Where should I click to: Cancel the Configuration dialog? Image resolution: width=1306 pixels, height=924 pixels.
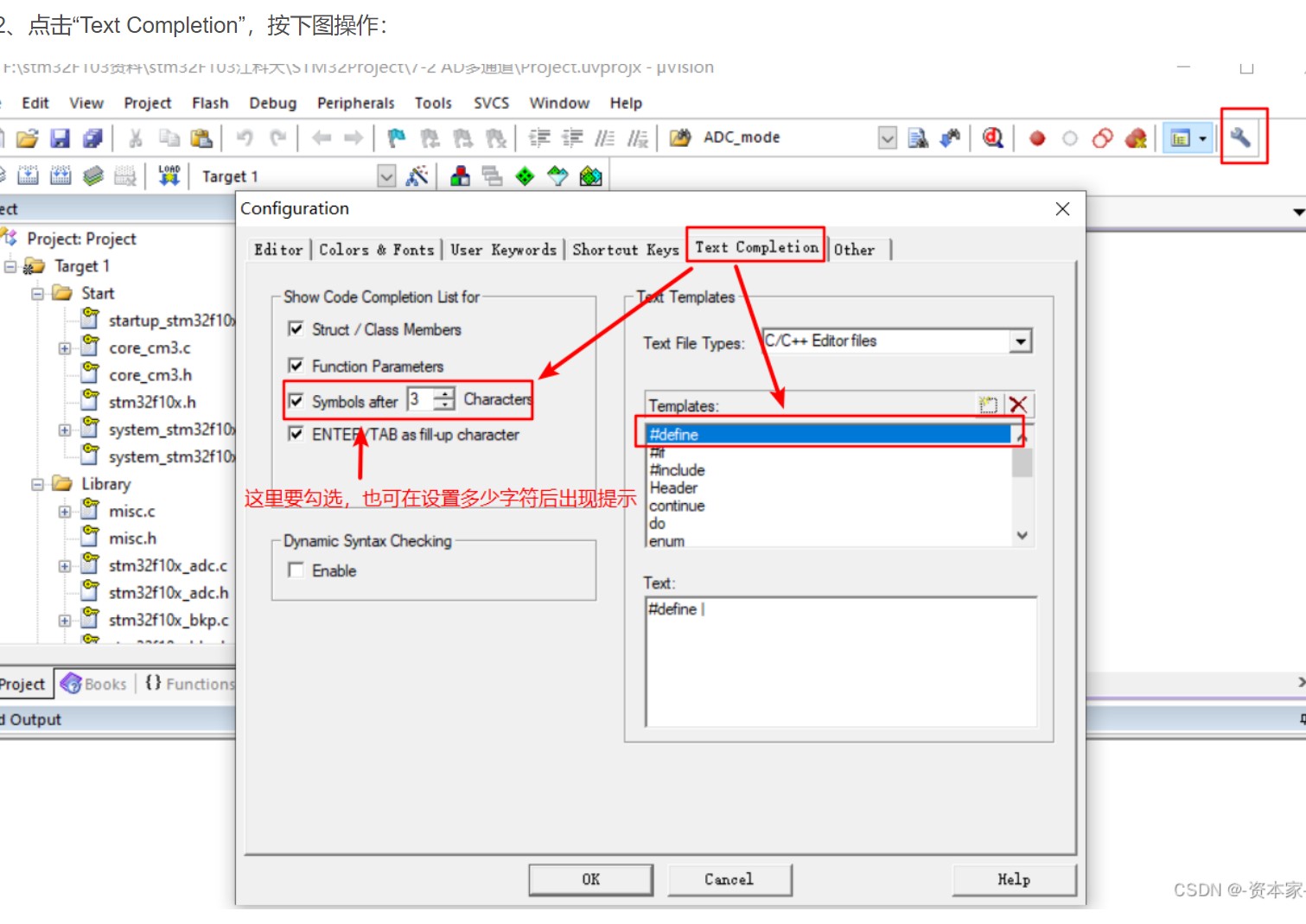(x=729, y=880)
